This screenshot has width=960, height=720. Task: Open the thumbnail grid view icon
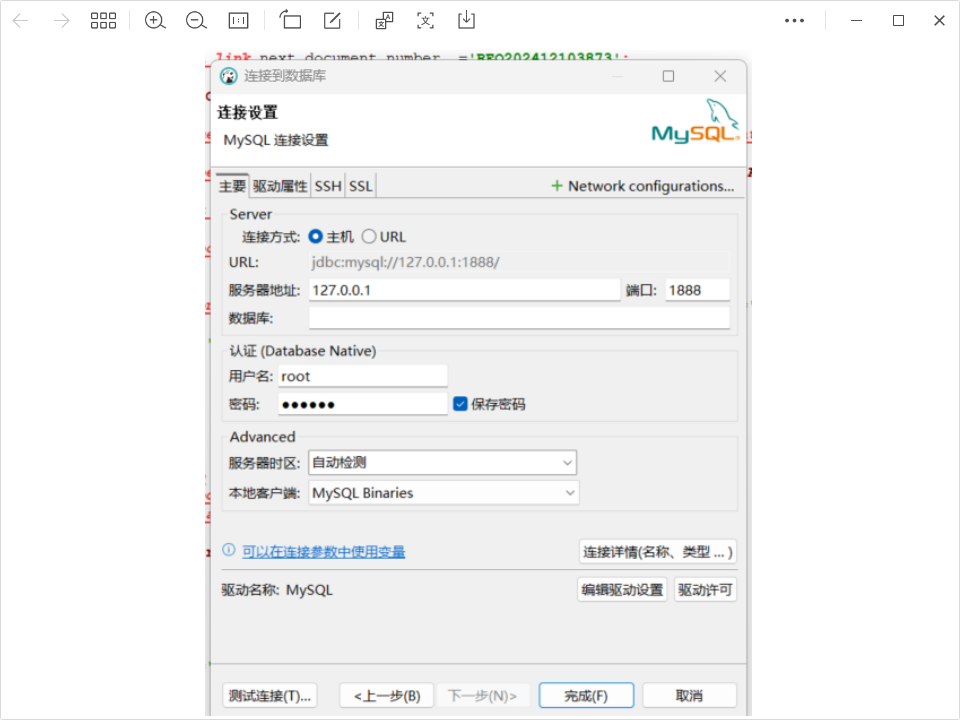point(103,21)
